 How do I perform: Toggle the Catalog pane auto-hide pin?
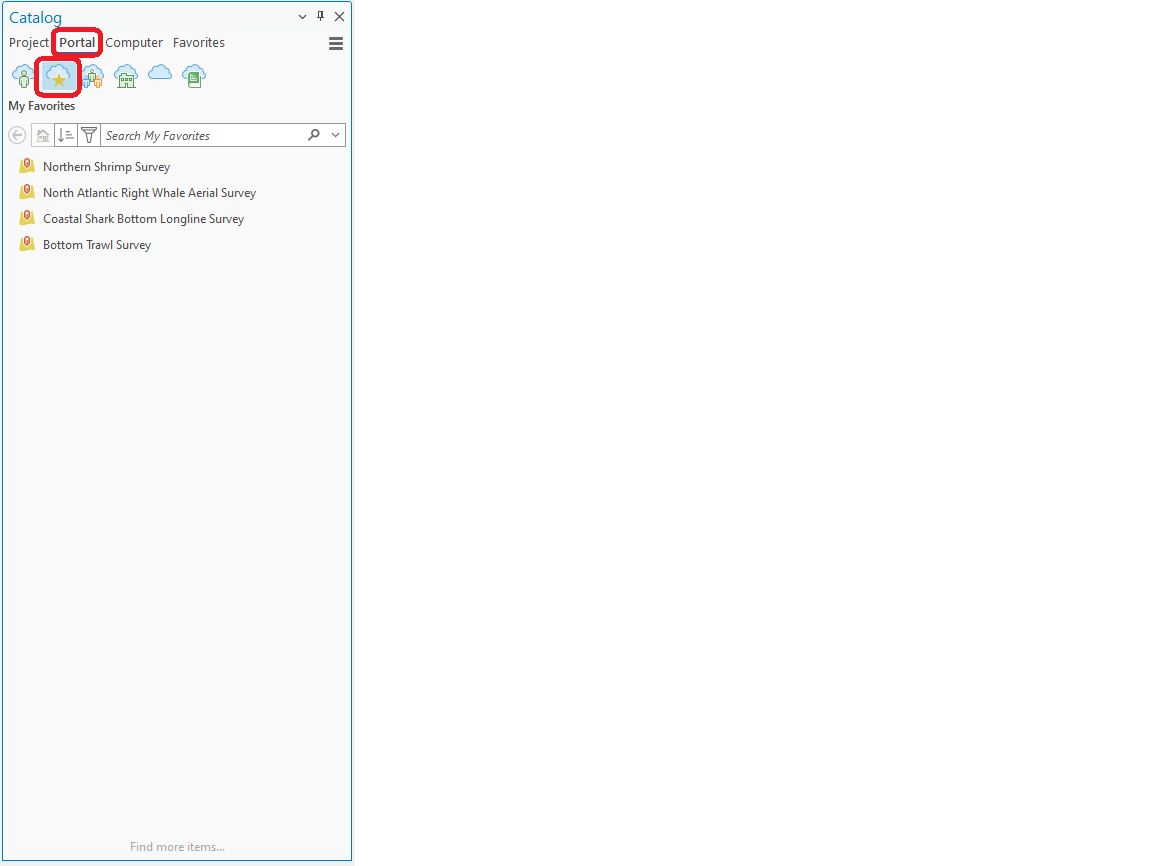(320, 16)
